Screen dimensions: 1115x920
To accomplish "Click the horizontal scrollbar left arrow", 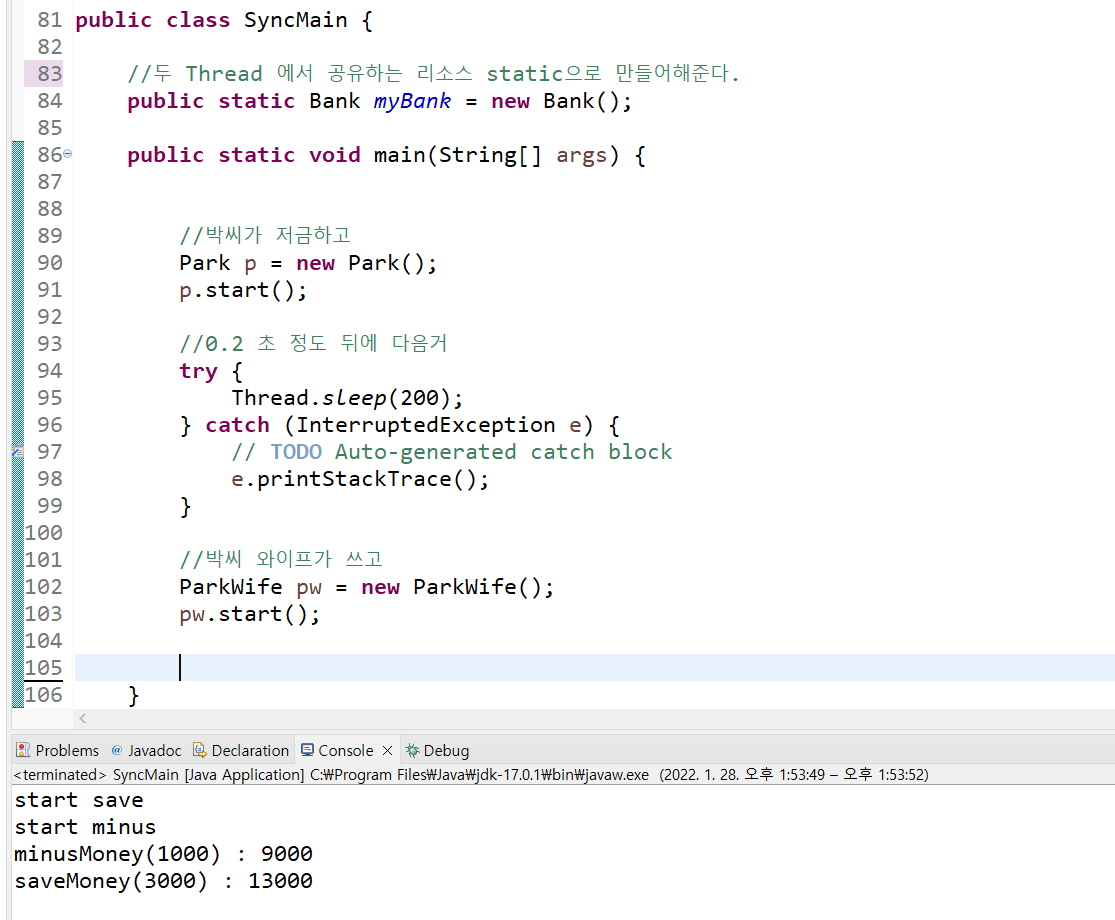I will point(82,719).
